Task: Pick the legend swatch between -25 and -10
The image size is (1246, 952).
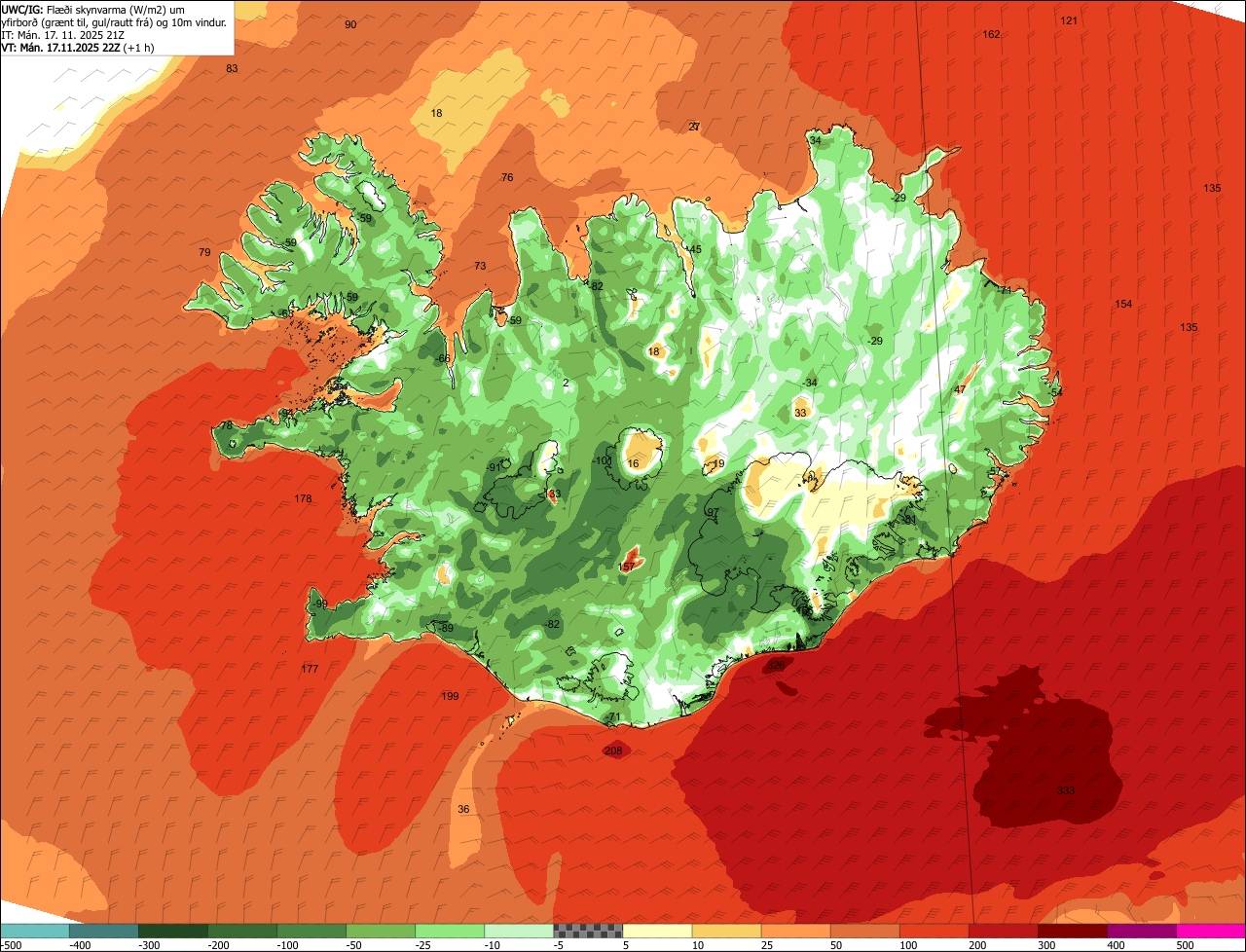Action: tap(450, 931)
